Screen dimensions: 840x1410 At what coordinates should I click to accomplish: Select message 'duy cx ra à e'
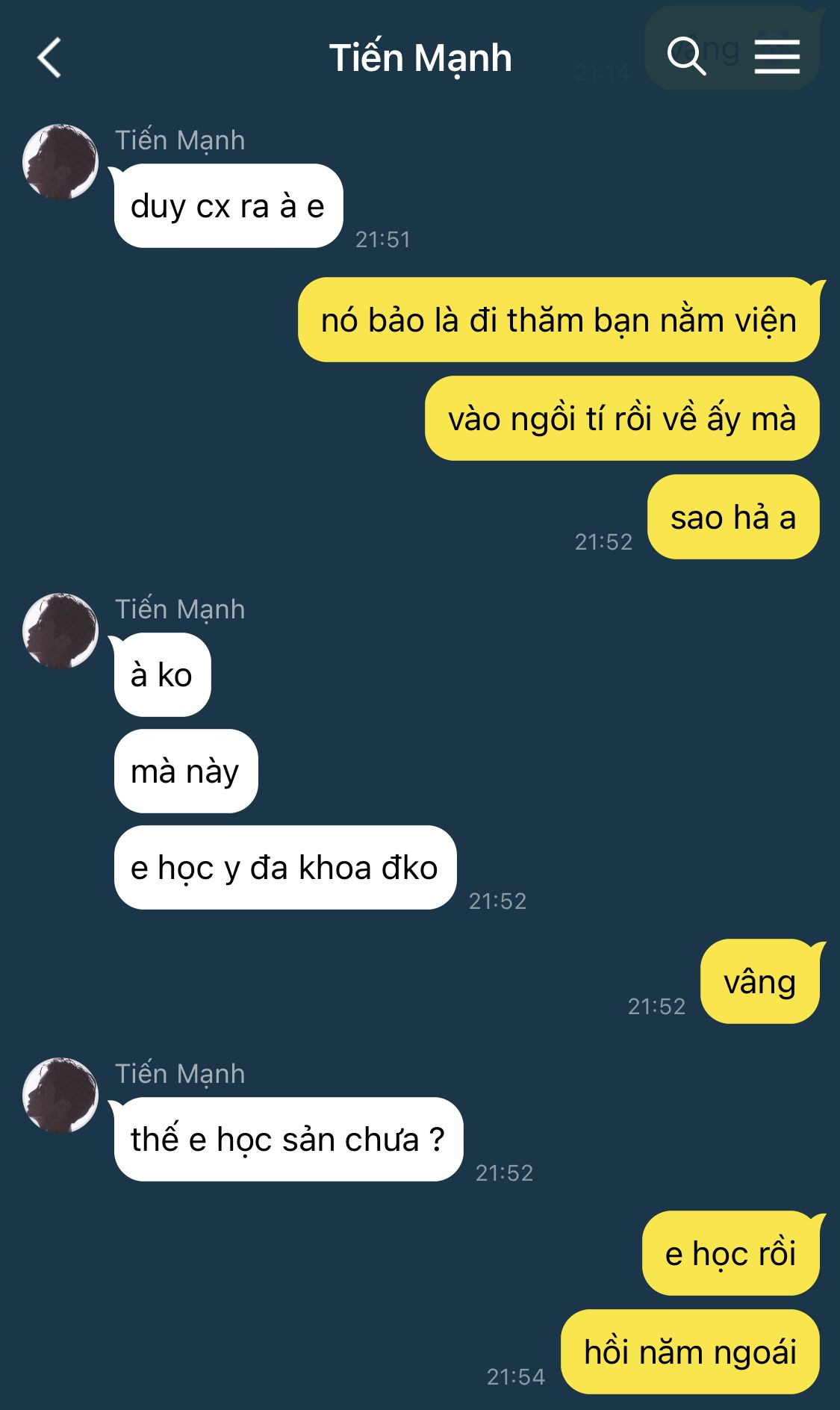pos(228,206)
